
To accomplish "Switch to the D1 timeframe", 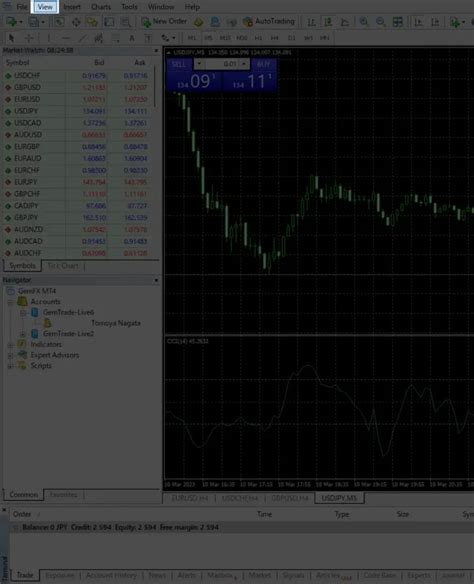I will [x=292, y=38].
